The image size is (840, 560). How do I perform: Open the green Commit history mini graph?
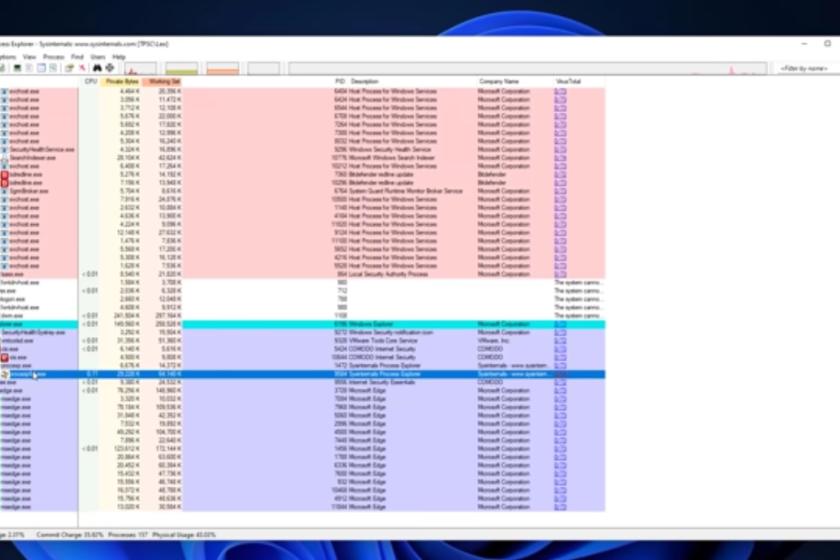(182, 69)
